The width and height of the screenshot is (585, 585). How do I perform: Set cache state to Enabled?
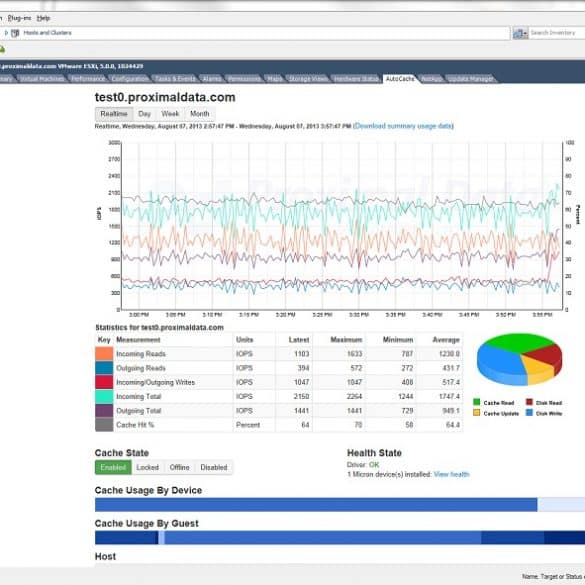(113, 467)
